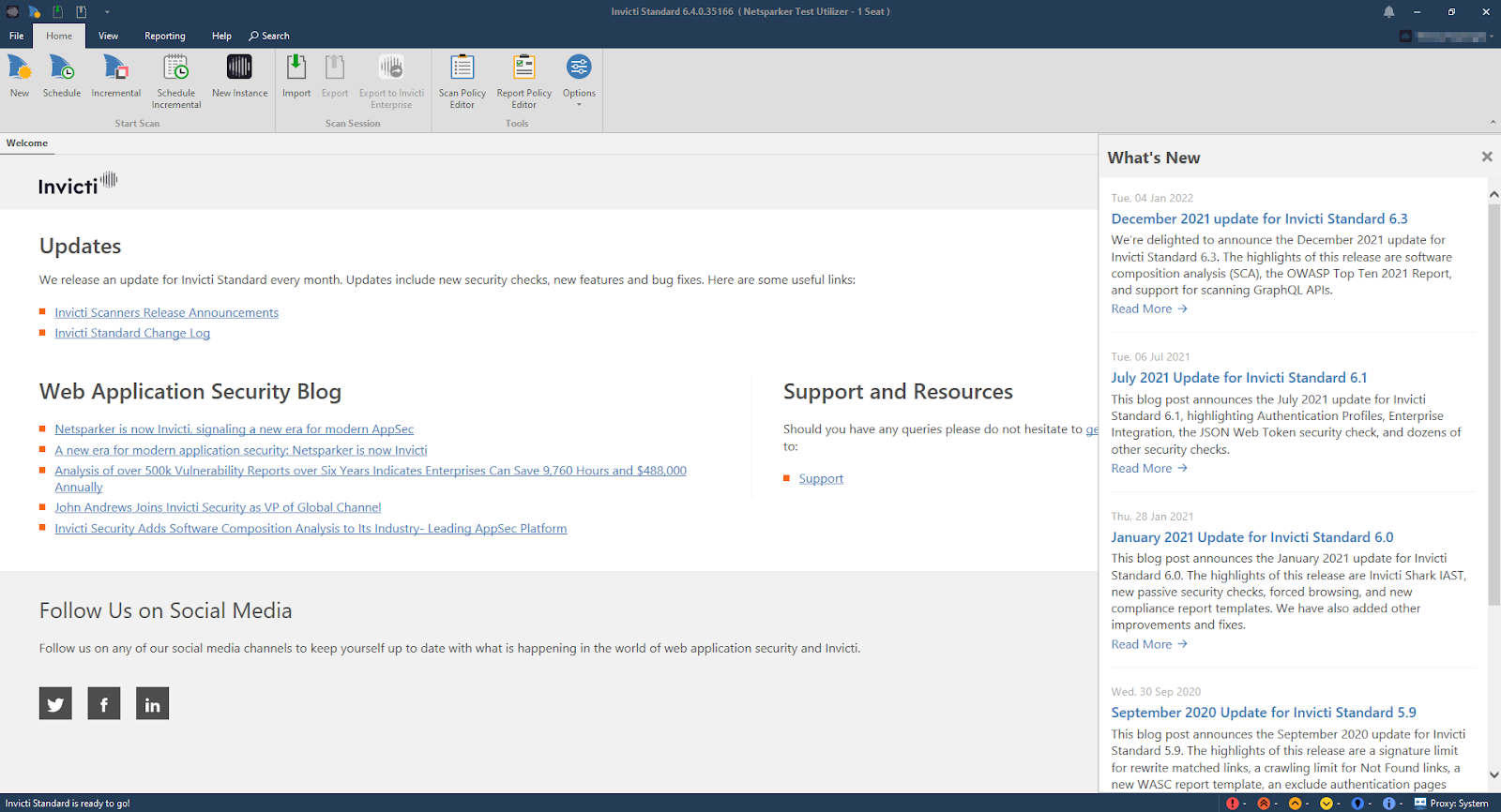Close the What's New panel
Image resolution: width=1501 pixels, height=812 pixels.
point(1487,157)
